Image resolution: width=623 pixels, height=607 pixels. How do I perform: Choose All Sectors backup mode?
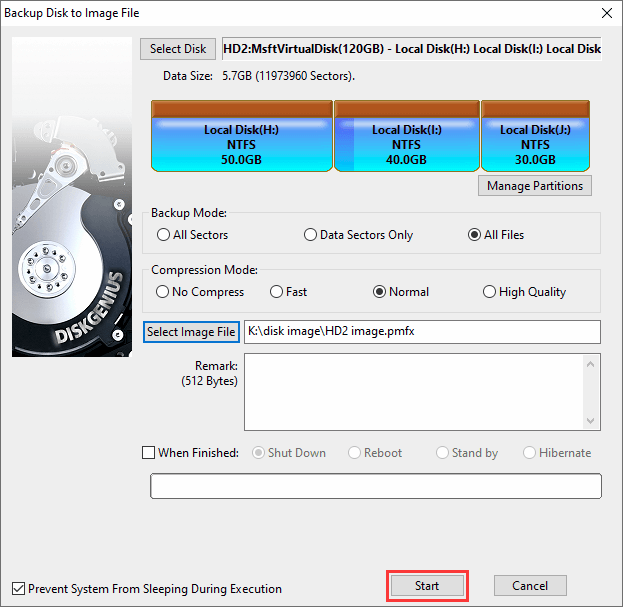(x=164, y=235)
